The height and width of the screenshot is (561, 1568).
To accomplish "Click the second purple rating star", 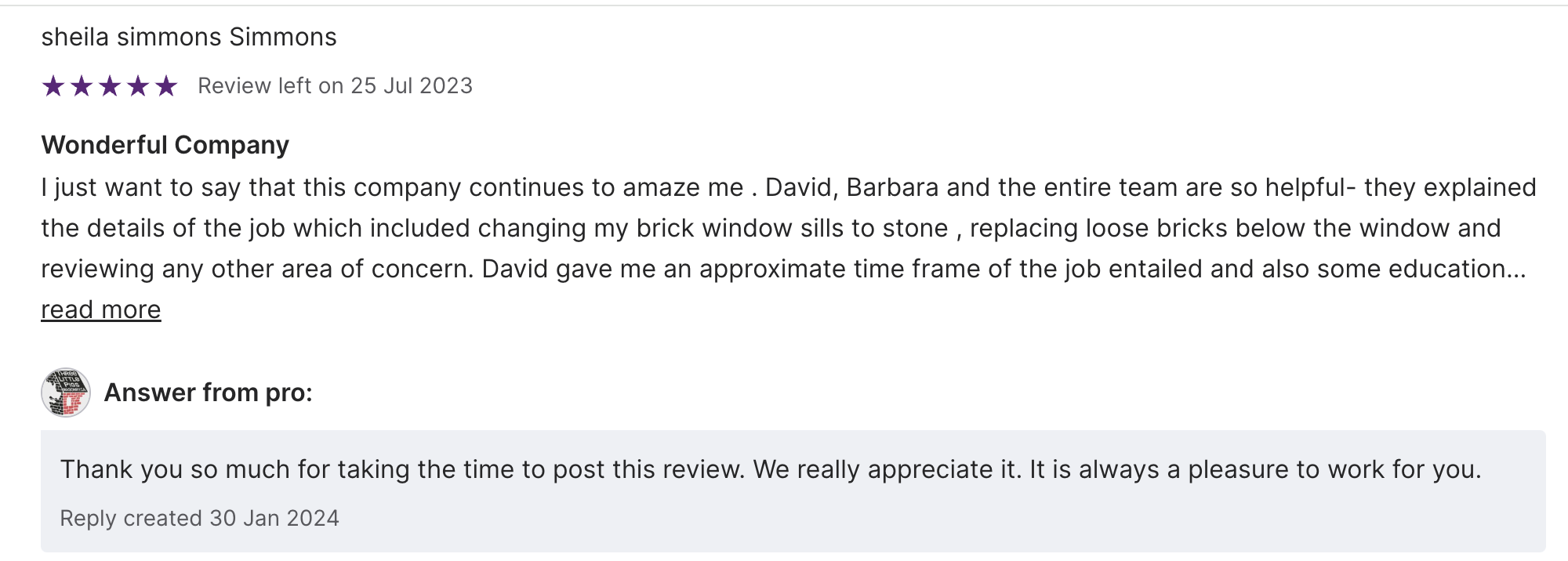I will [x=82, y=86].
